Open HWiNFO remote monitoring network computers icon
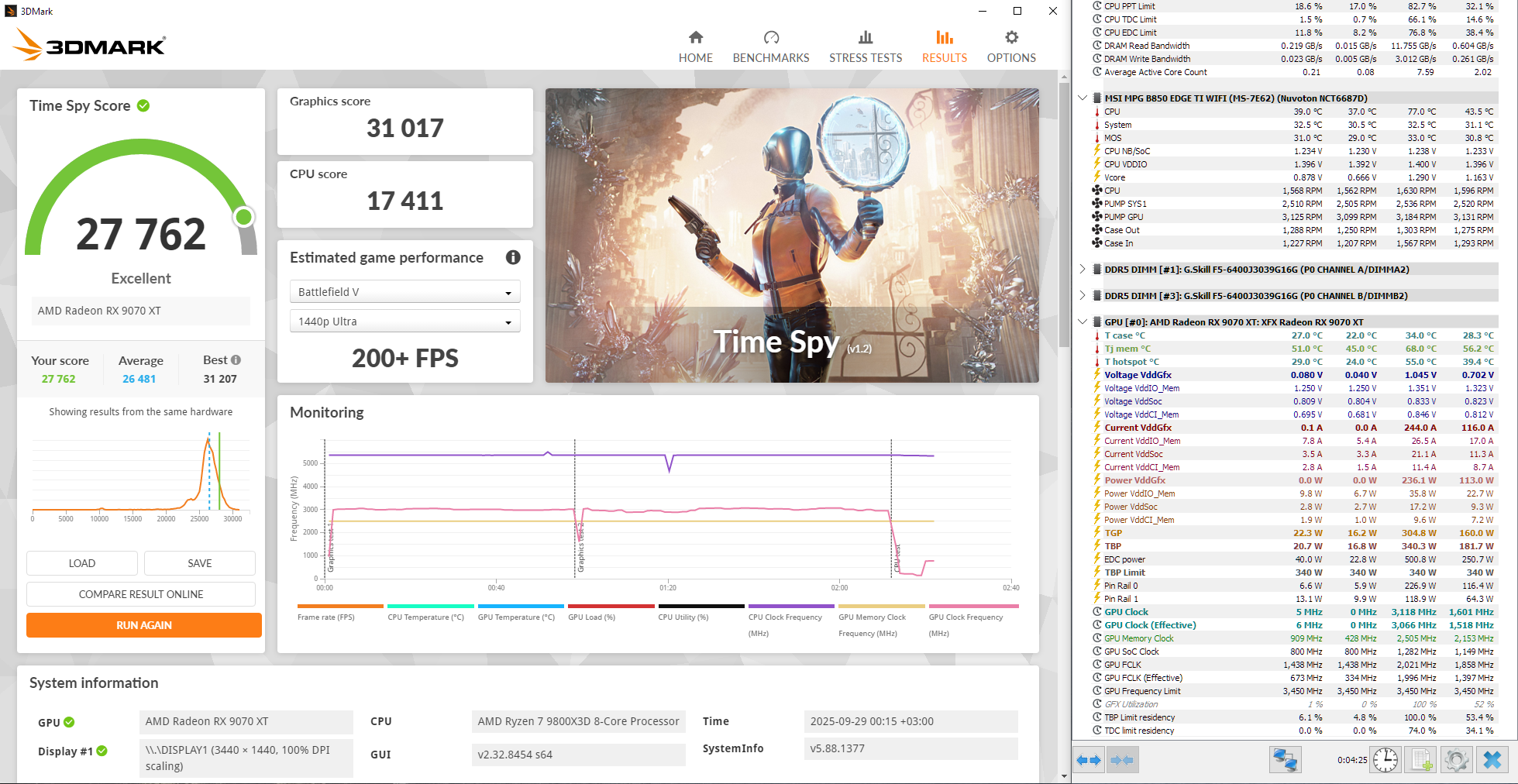This screenshot has width=1518, height=784. pyautogui.click(x=1285, y=760)
